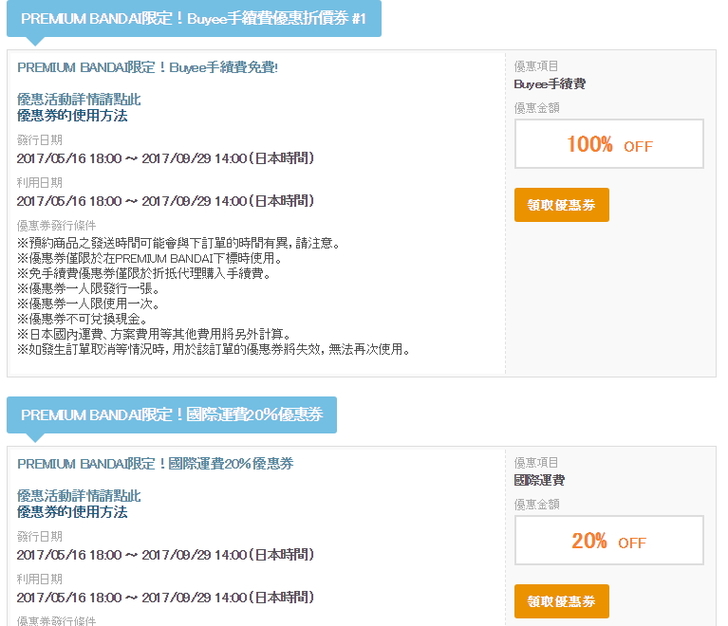
Task: Click the 利用日期 date range in 國際運費 coupon
Action: click(165, 598)
